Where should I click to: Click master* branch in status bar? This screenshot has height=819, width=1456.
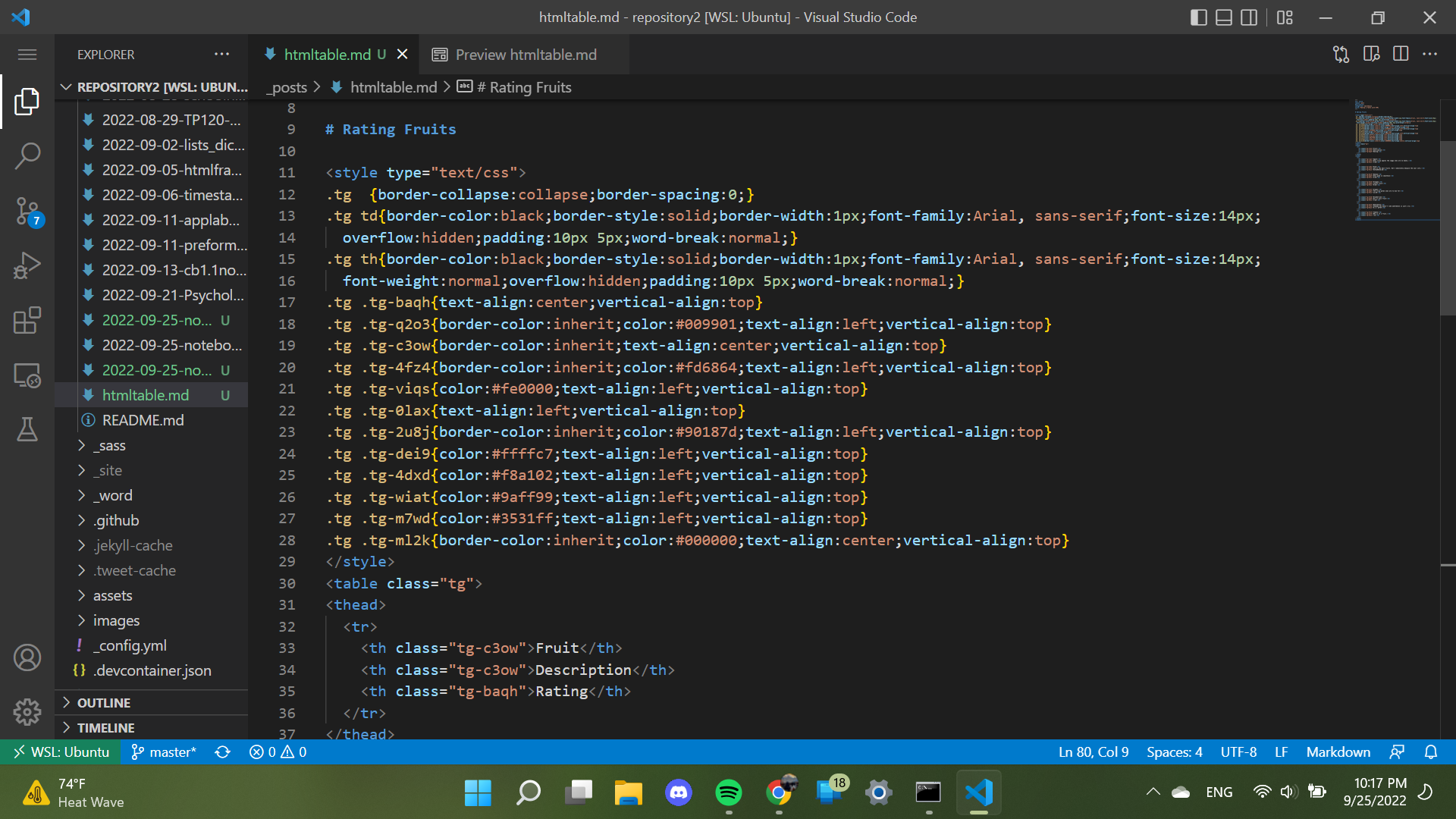point(164,752)
